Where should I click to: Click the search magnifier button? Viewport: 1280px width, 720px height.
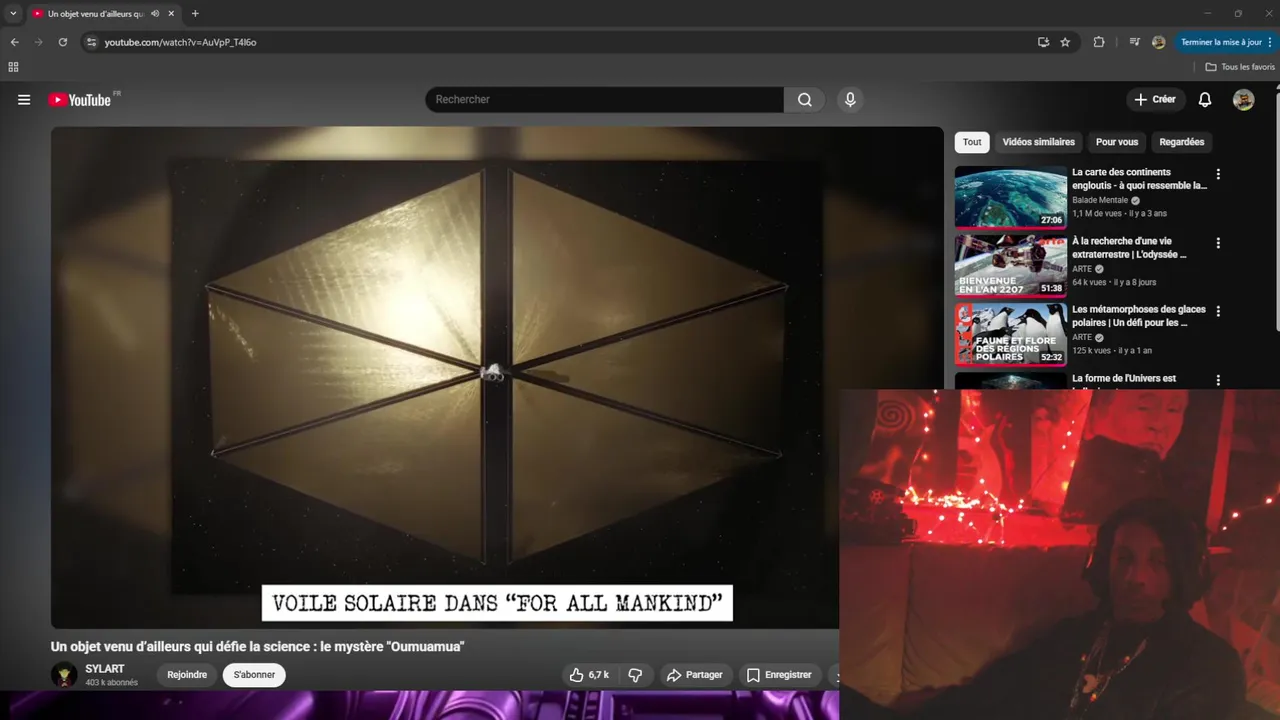click(x=805, y=100)
